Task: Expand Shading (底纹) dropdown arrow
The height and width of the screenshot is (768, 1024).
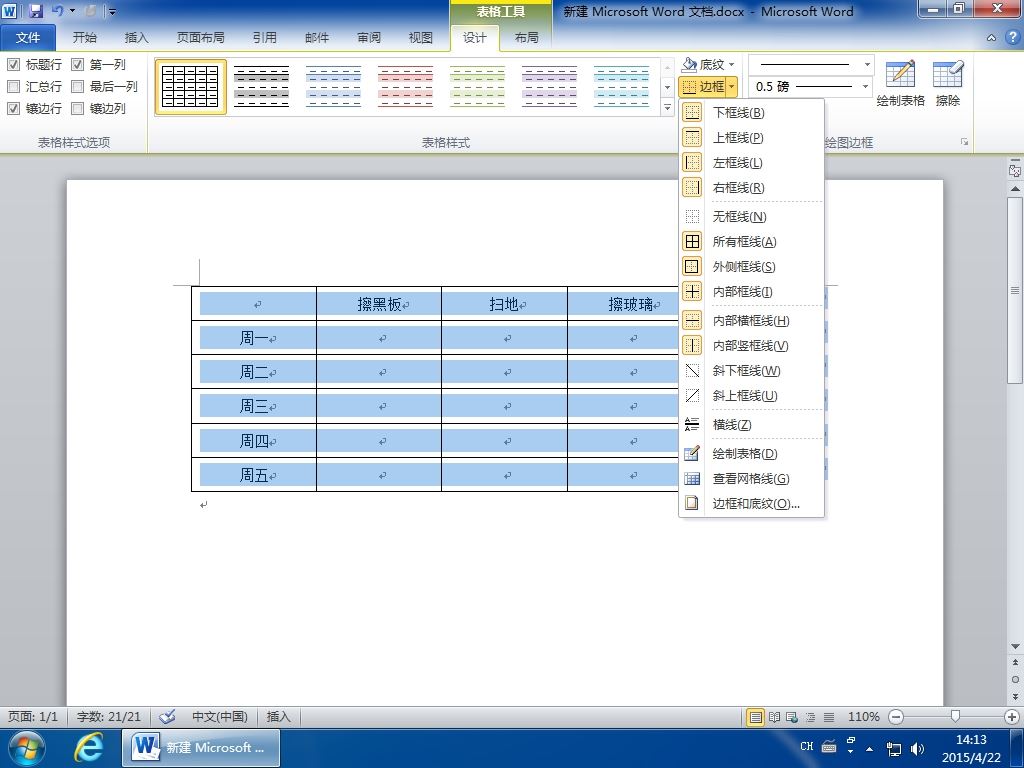Action: click(x=731, y=65)
